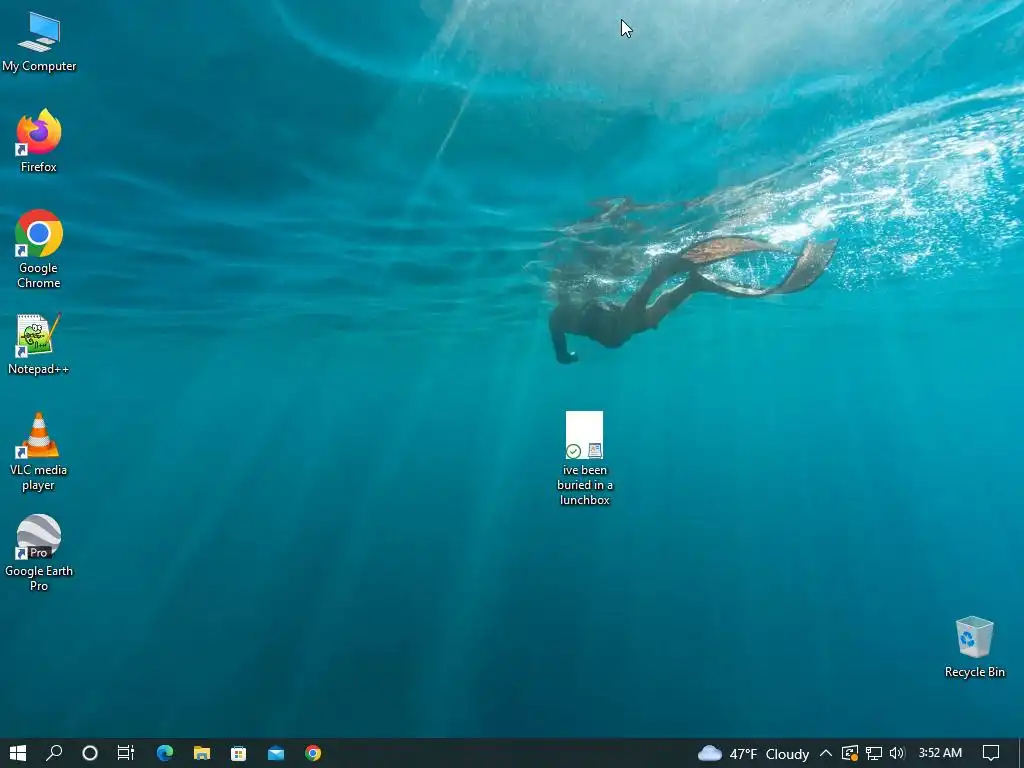
Task: Open File Explorer from taskbar
Action: point(202,753)
